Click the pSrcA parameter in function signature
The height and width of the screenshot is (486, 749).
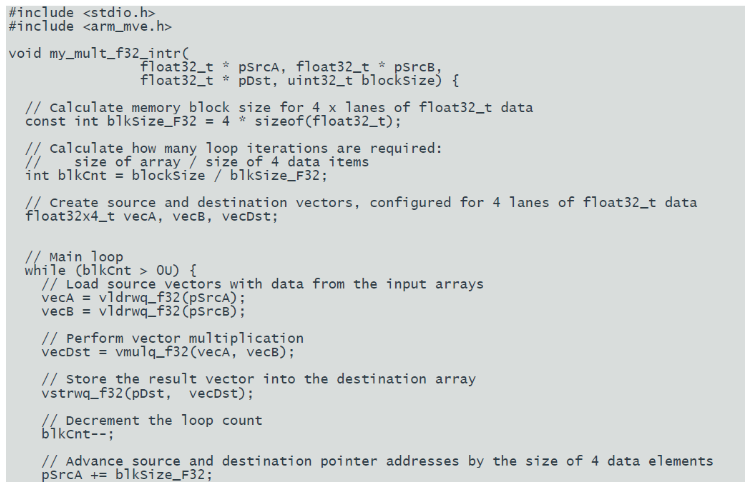pos(258,67)
